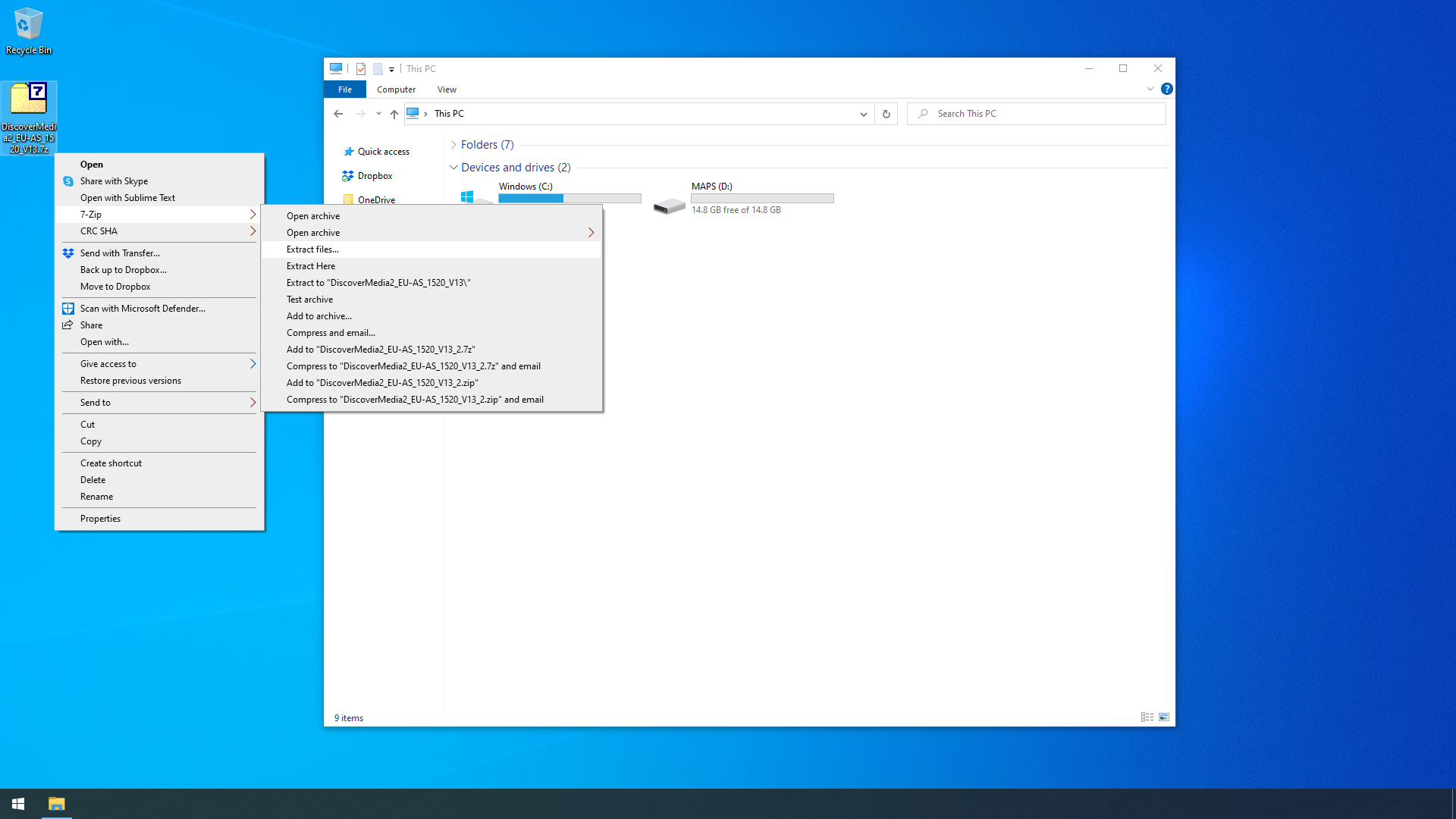Expand the Send to submenu
This screenshot has height=819, width=1456.
tap(159, 403)
